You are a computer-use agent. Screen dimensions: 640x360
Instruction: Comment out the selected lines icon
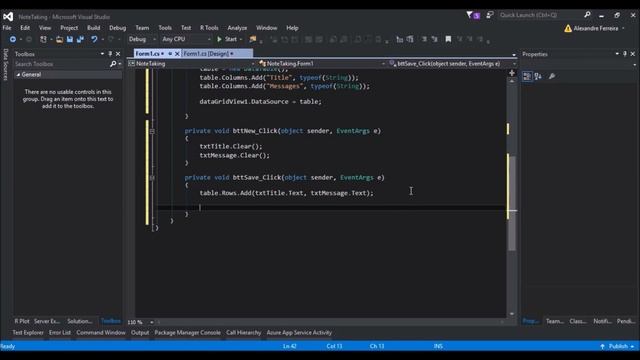424,39
